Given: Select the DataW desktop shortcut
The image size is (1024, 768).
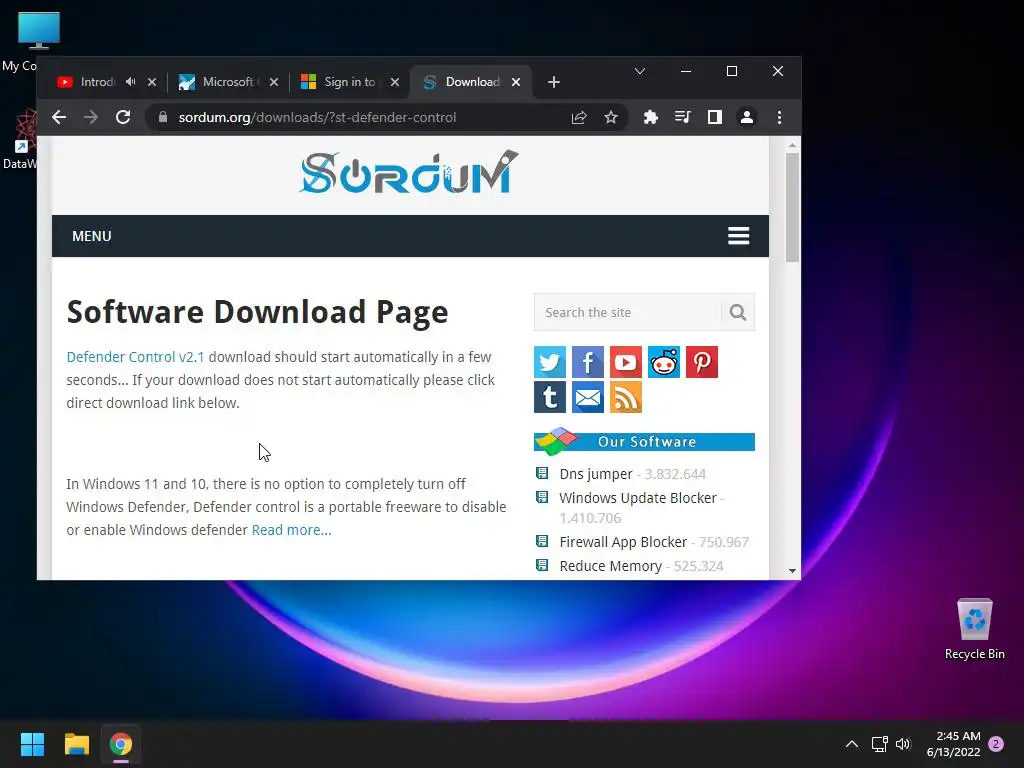Looking at the screenshot, I should (20, 139).
